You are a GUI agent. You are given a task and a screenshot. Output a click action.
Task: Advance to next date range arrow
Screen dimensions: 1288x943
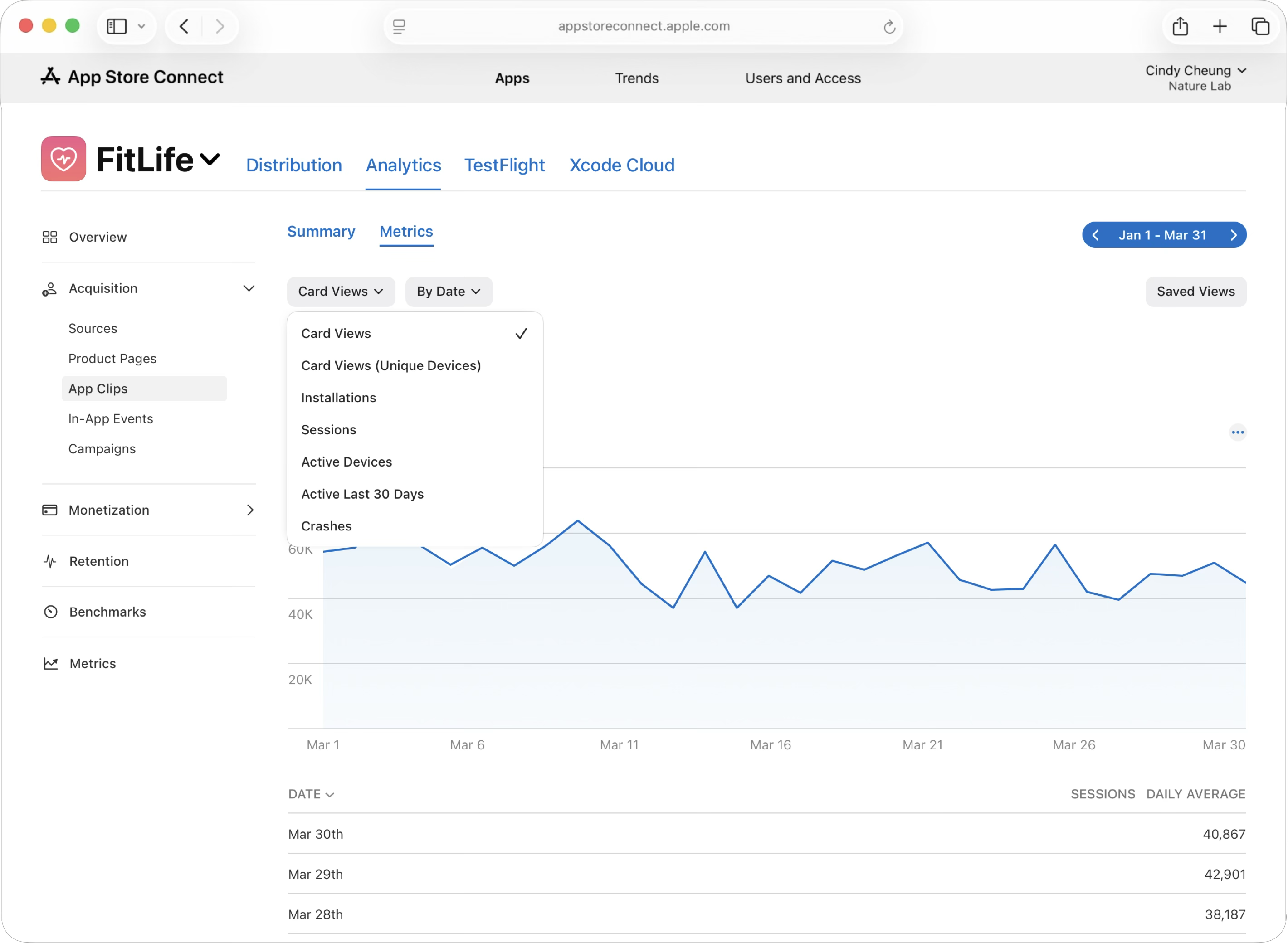[x=1233, y=235]
